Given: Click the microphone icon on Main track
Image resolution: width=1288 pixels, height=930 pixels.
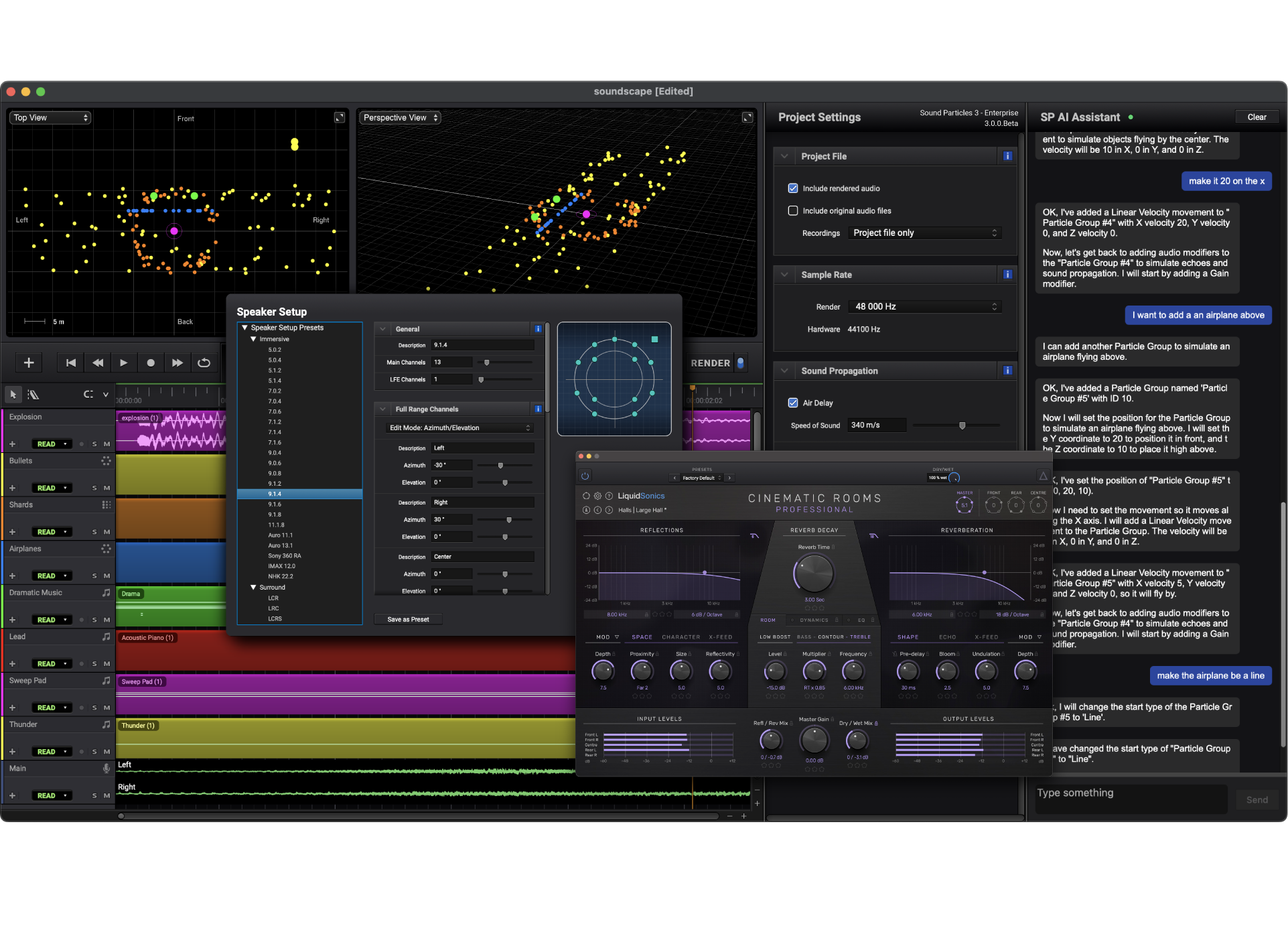Looking at the screenshot, I should 106,769.
